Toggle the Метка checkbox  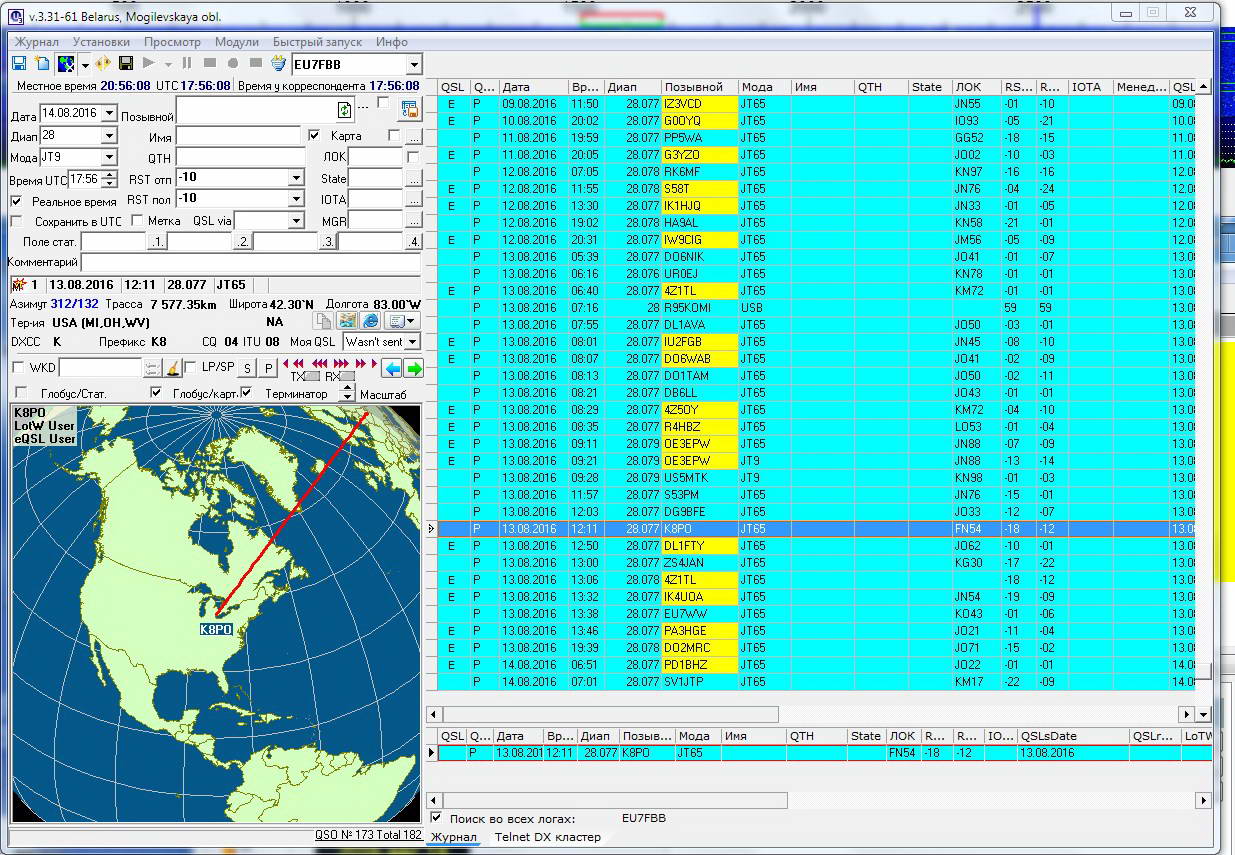[137, 221]
